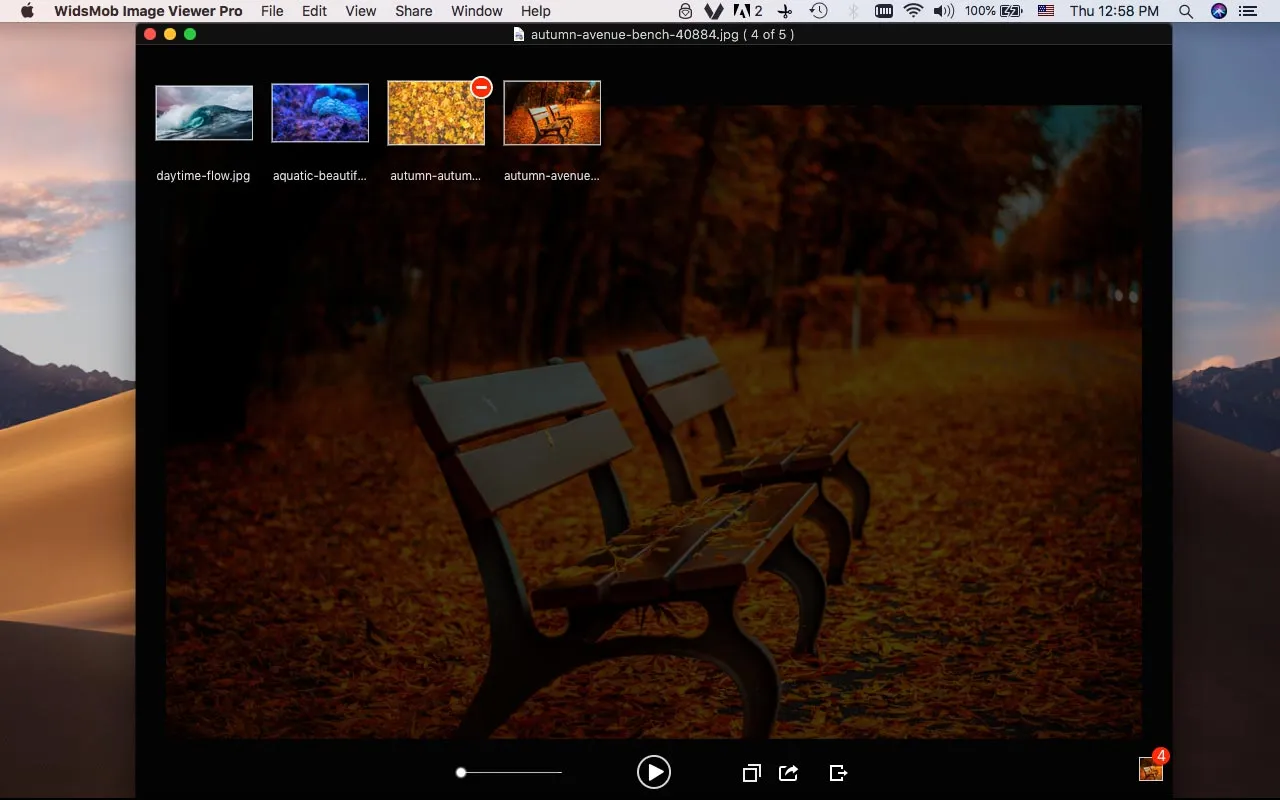Open the Window menu
The width and height of the screenshot is (1280, 800).
pyautogui.click(x=476, y=11)
